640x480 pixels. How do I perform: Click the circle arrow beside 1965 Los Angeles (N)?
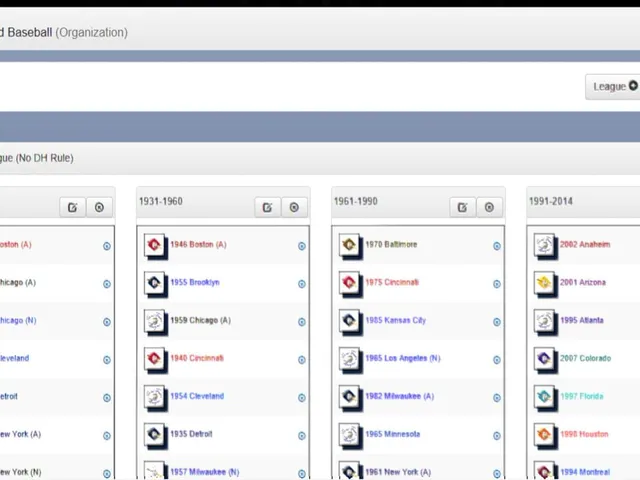(x=497, y=360)
